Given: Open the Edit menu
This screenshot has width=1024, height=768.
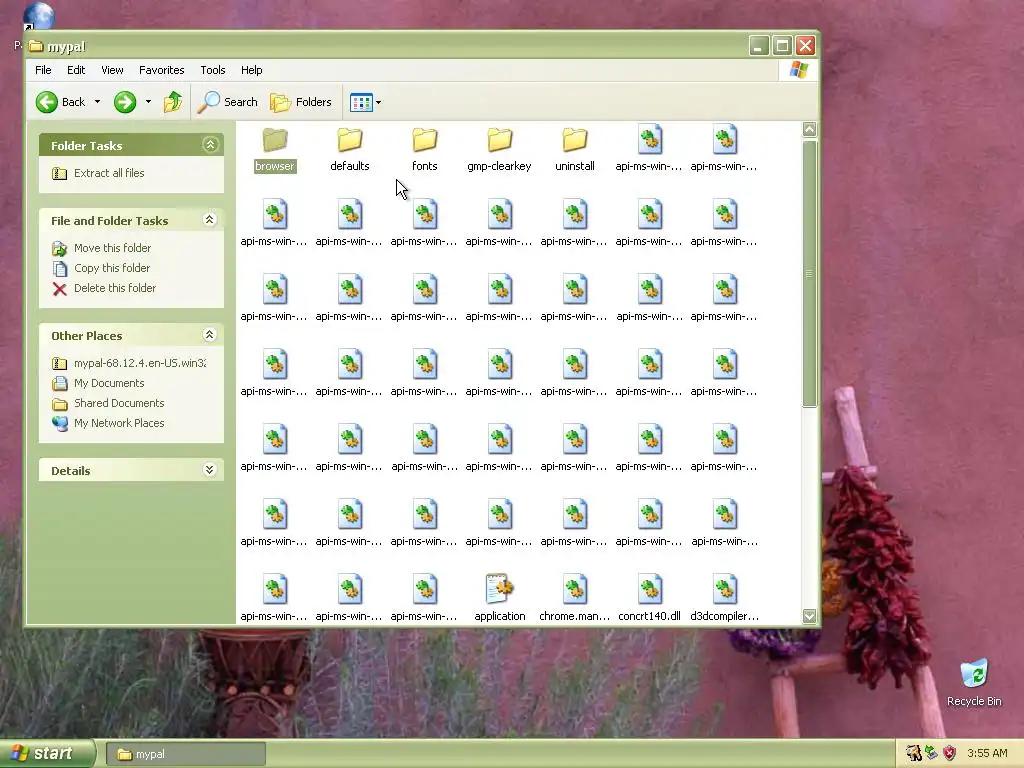Looking at the screenshot, I should tap(76, 70).
